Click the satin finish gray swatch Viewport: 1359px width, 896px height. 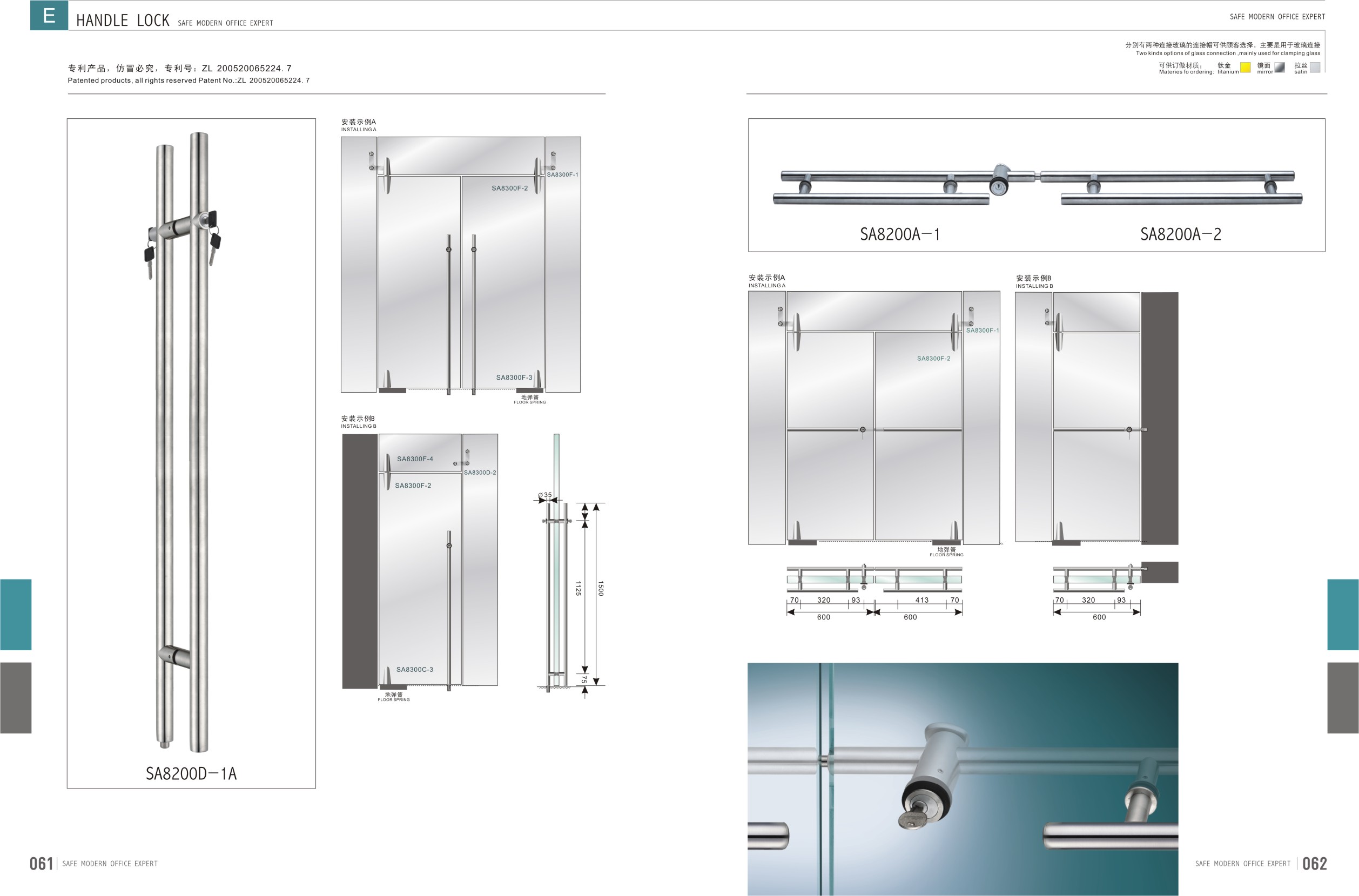click(x=1314, y=68)
